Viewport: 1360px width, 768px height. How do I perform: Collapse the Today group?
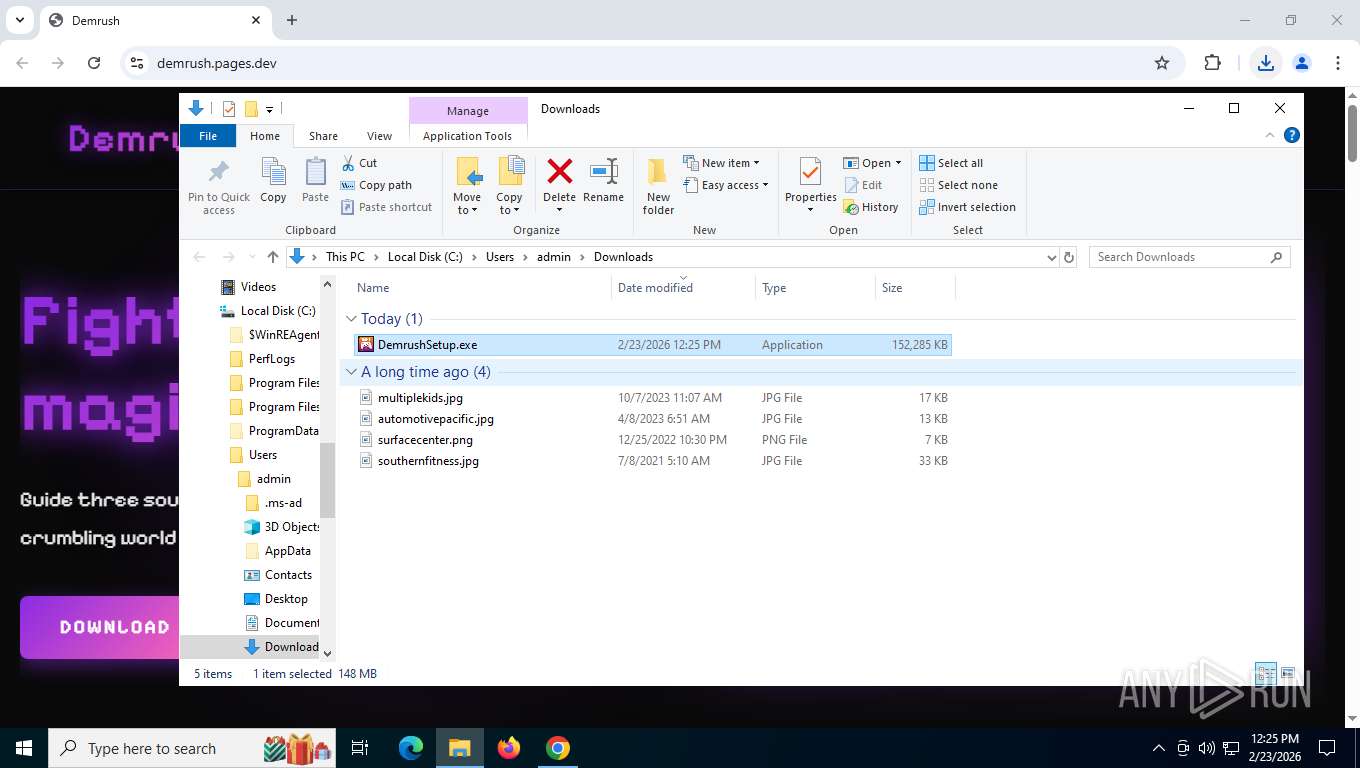pos(351,319)
